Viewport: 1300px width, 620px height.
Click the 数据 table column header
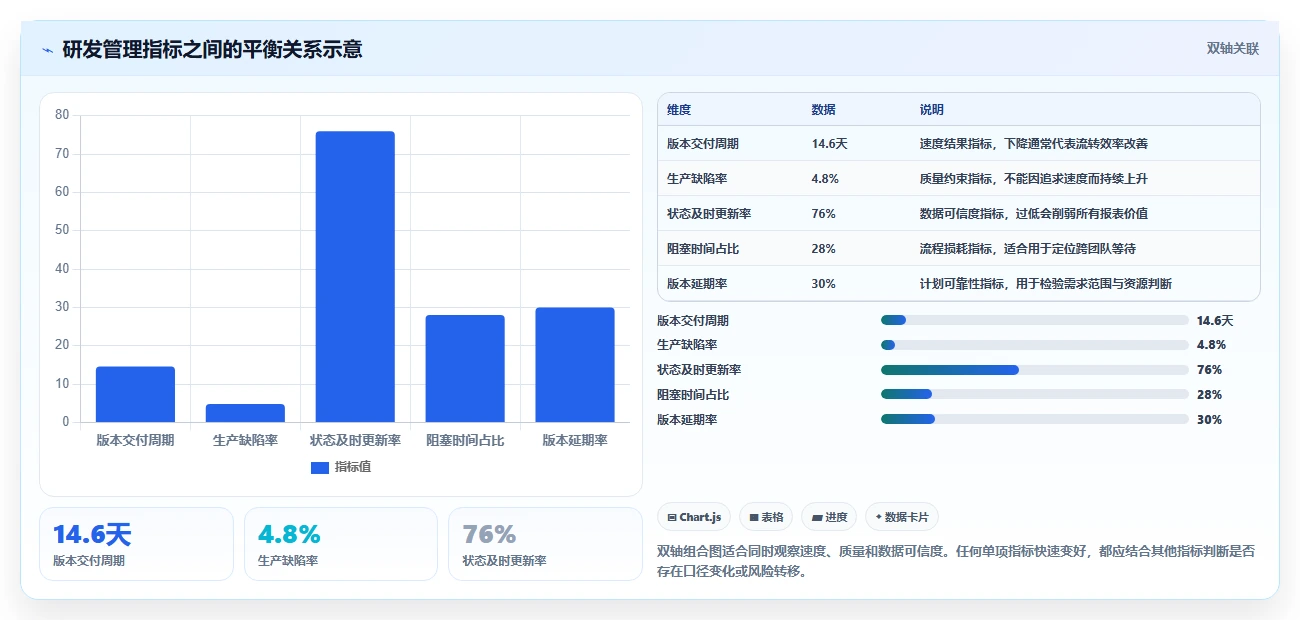[824, 110]
